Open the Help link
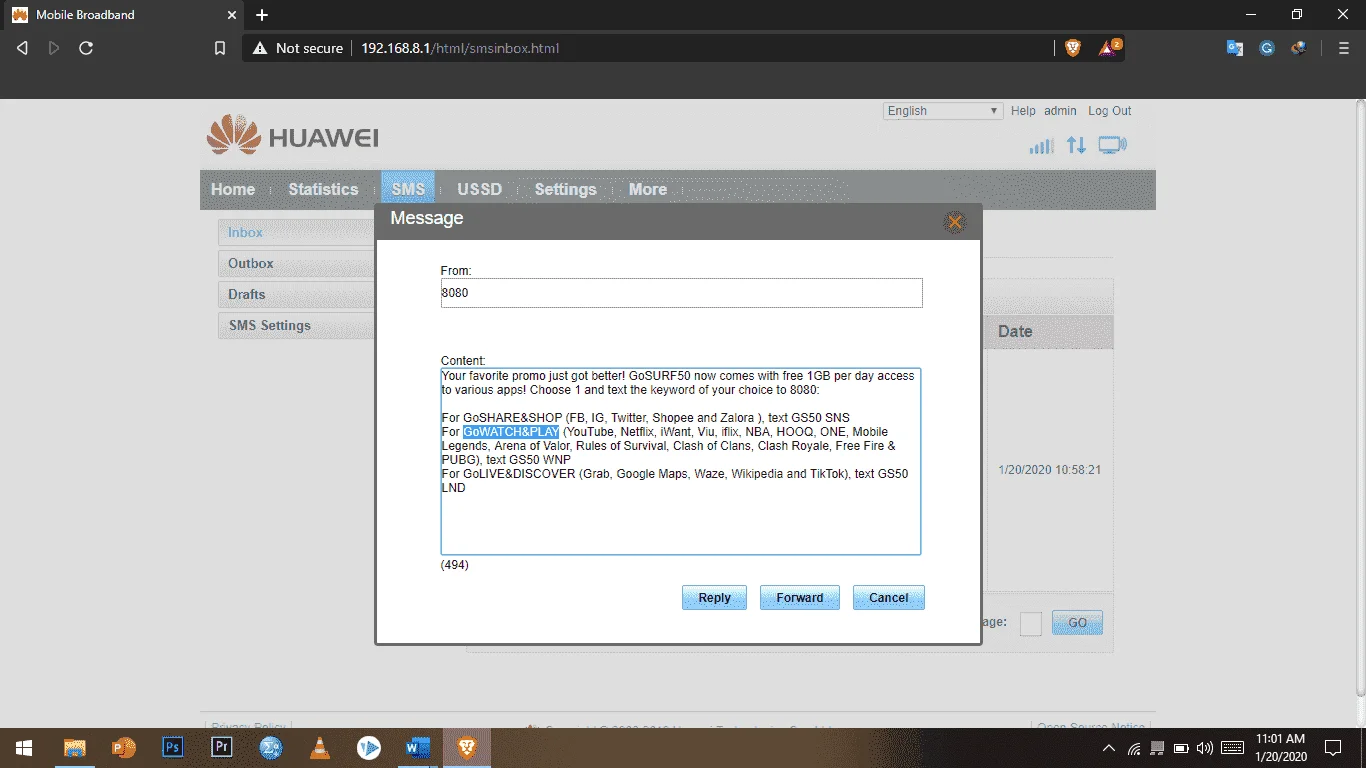 pyautogui.click(x=1023, y=111)
